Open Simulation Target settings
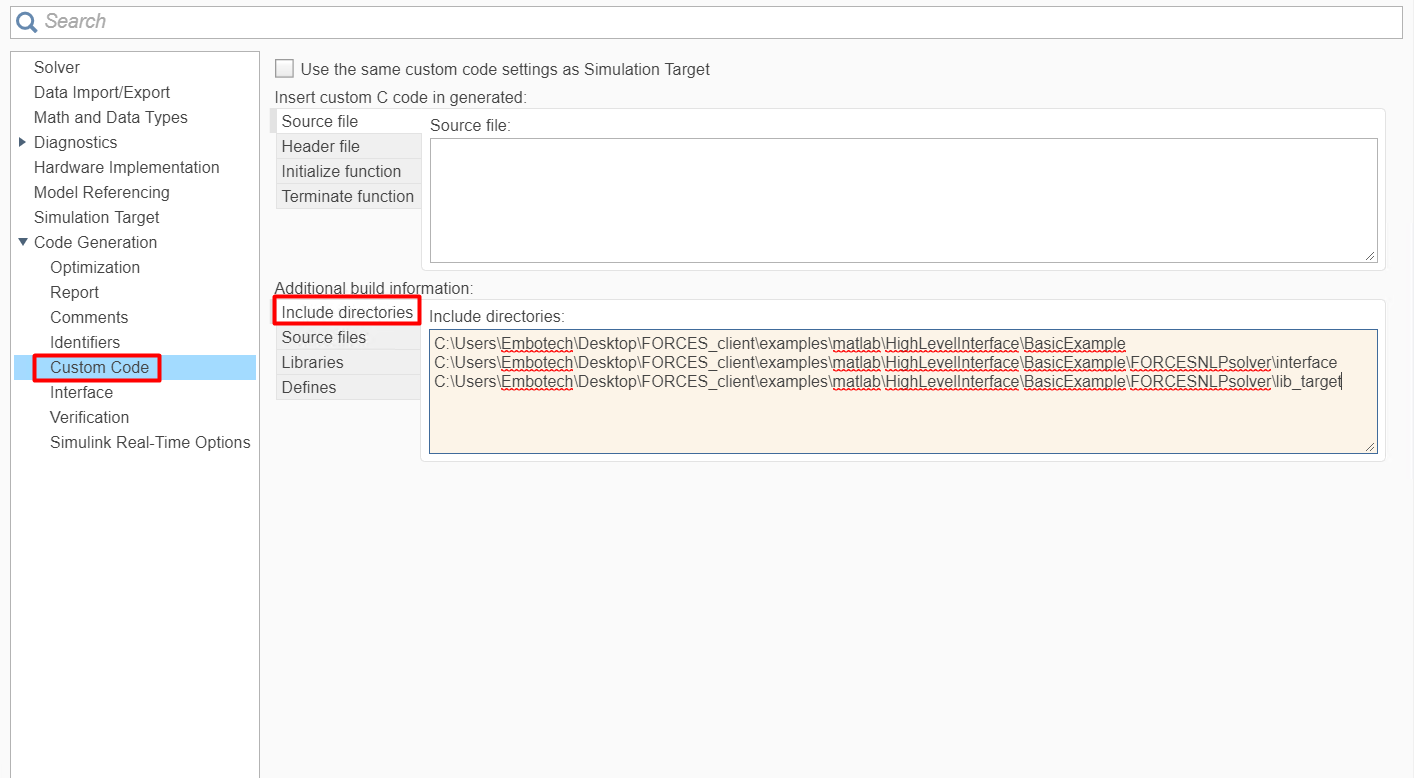1414x778 pixels. (96, 217)
